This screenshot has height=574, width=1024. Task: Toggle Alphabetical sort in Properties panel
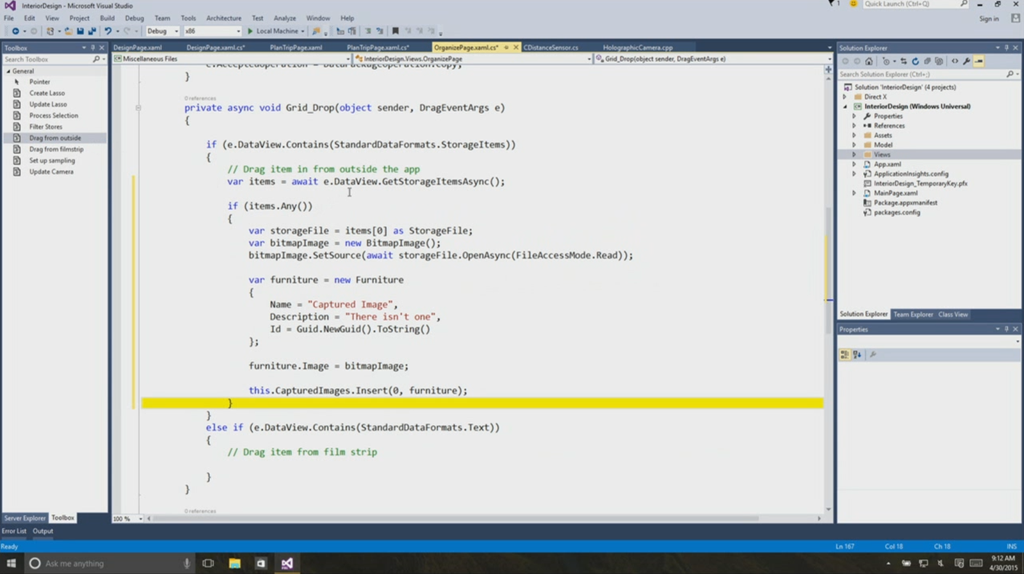pyautogui.click(x=857, y=355)
